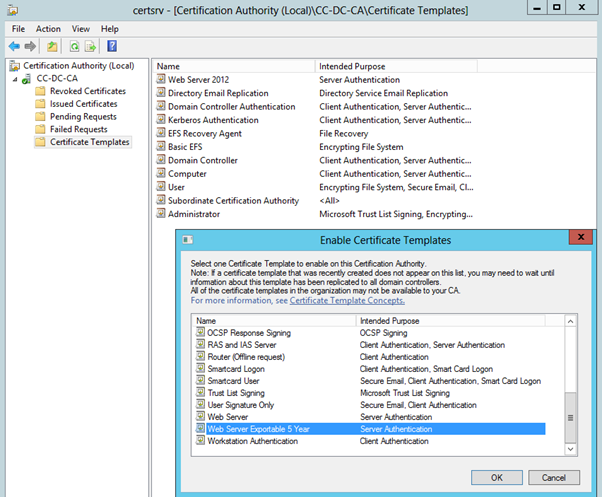Click the Export List toolbar icon
This screenshot has width=602, height=497.
click(x=90, y=46)
